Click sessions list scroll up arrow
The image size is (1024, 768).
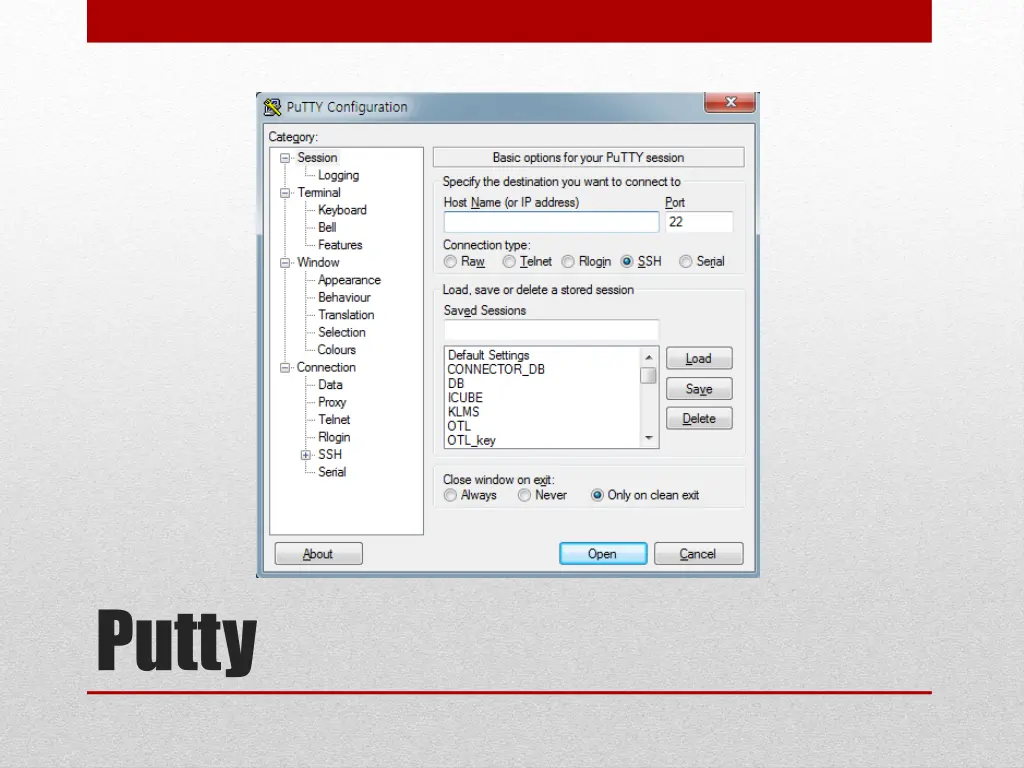[648, 357]
